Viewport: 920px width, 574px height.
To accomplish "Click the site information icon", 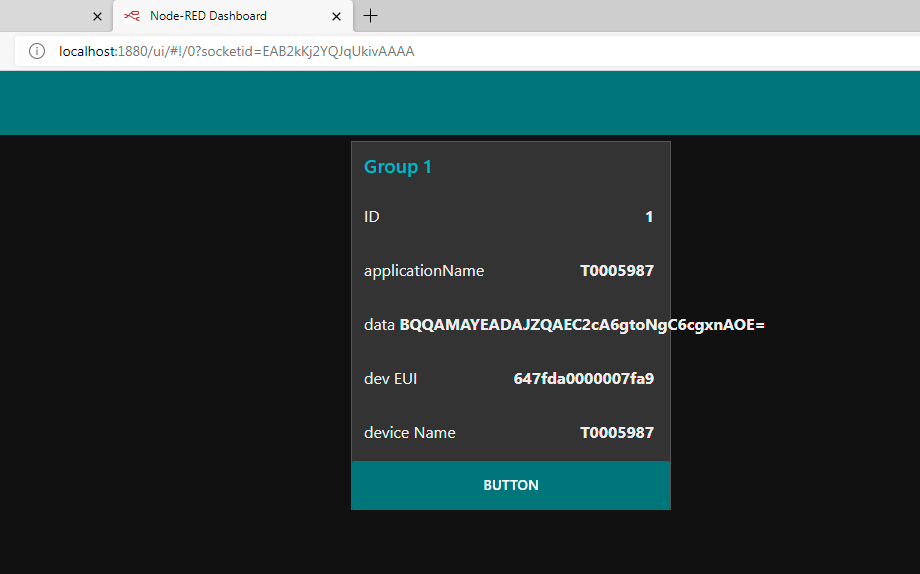I will pos(37,51).
